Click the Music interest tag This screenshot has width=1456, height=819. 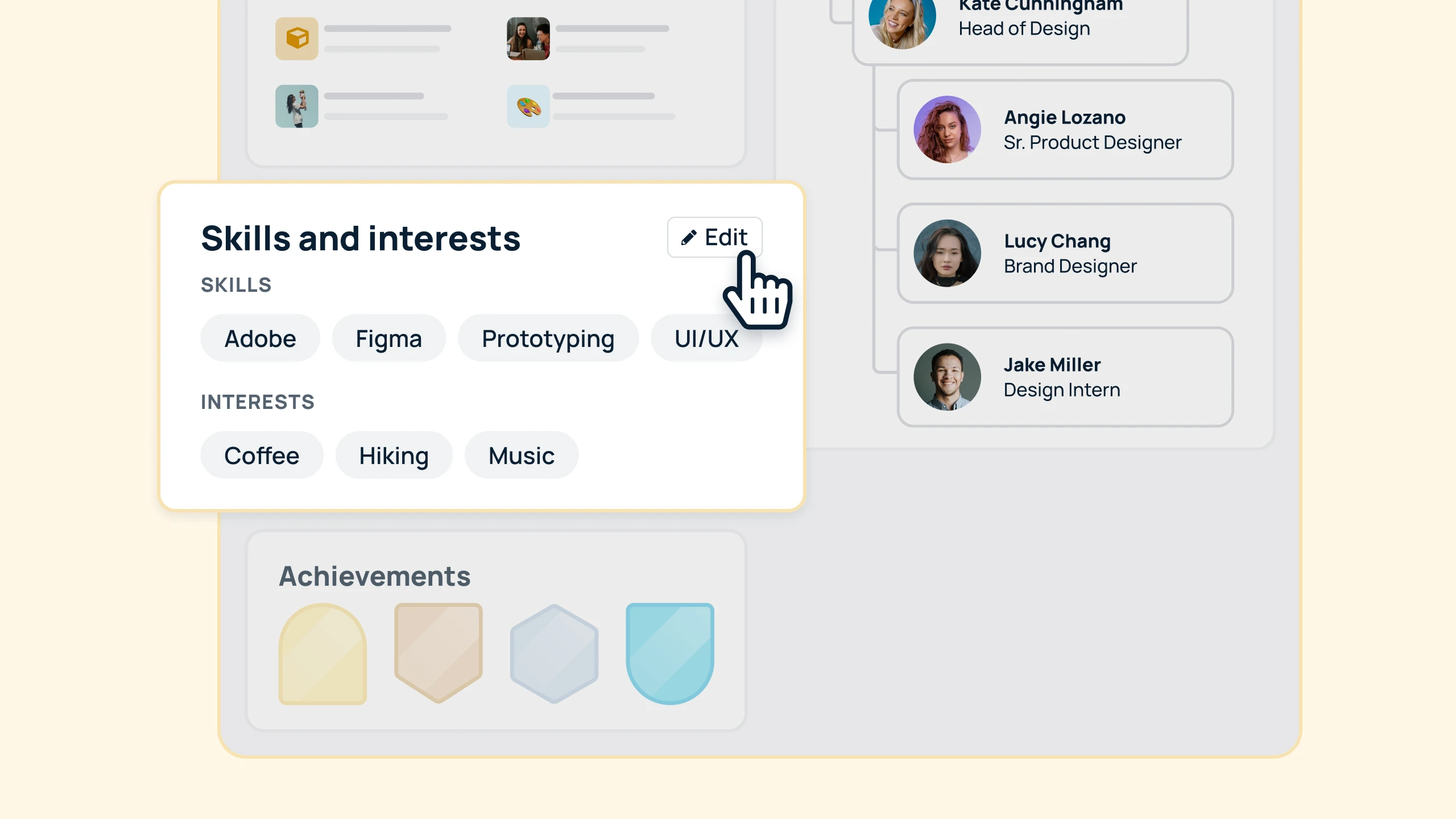[x=521, y=455]
